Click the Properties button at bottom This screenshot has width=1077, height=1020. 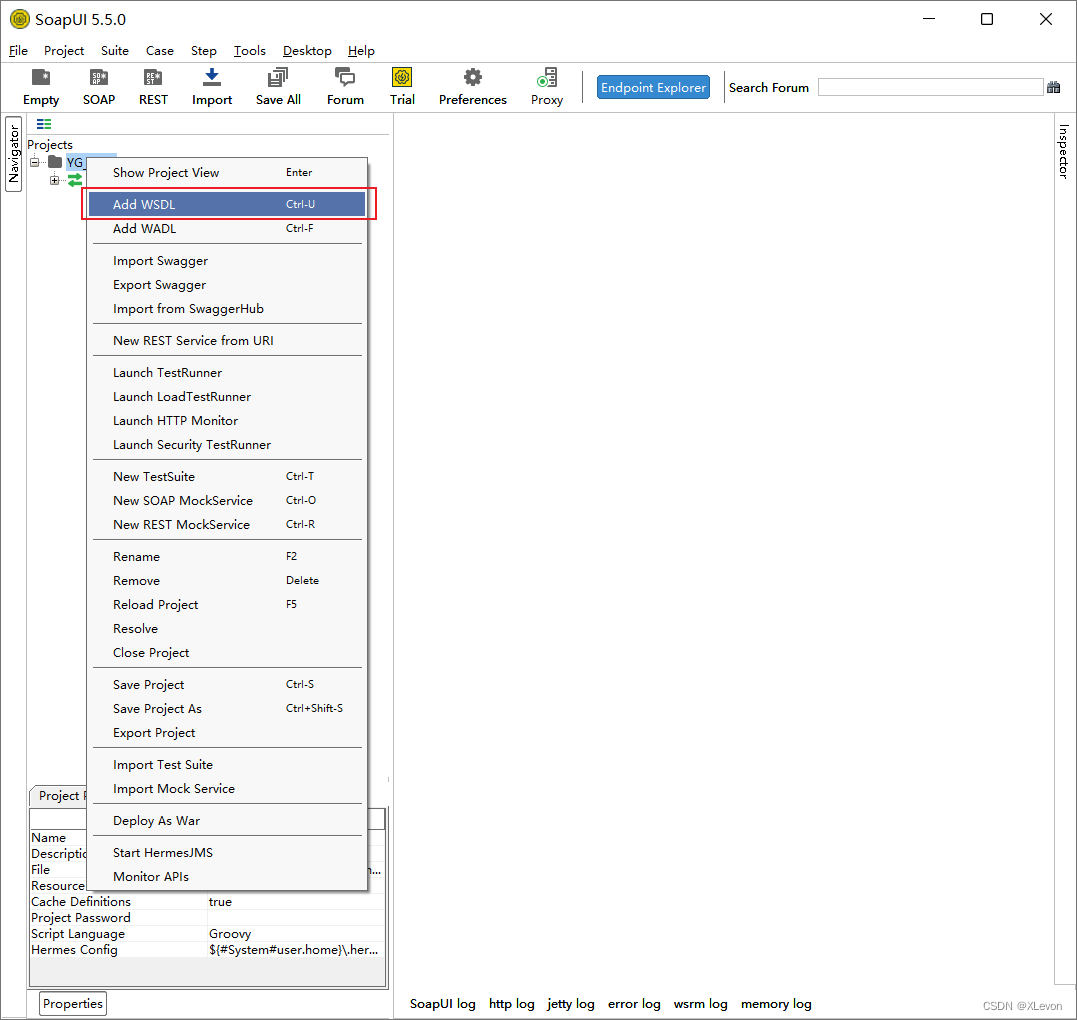click(x=73, y=1004)
